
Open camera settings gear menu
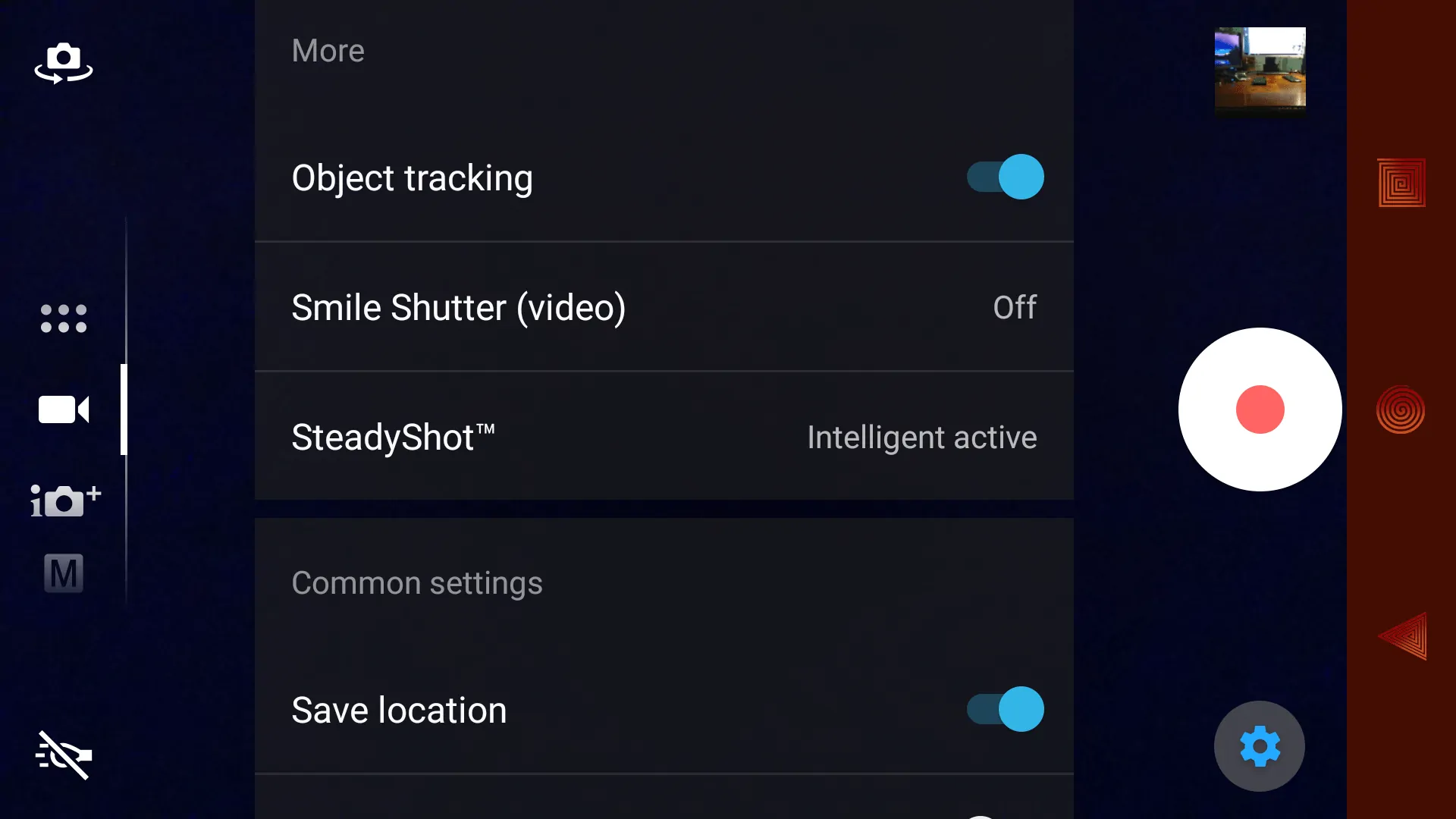(x=1260, y=746)
